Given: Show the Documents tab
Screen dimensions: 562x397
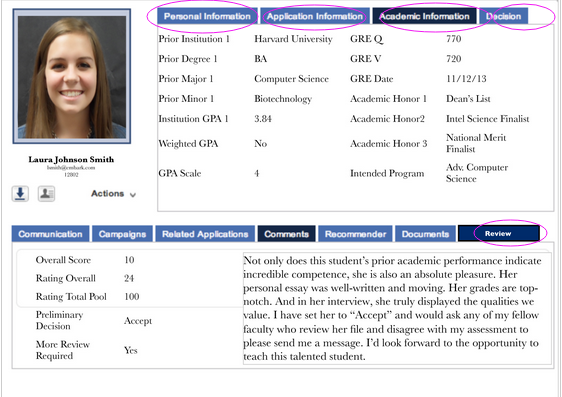Looking at the screenshot, I should (425, 234).
